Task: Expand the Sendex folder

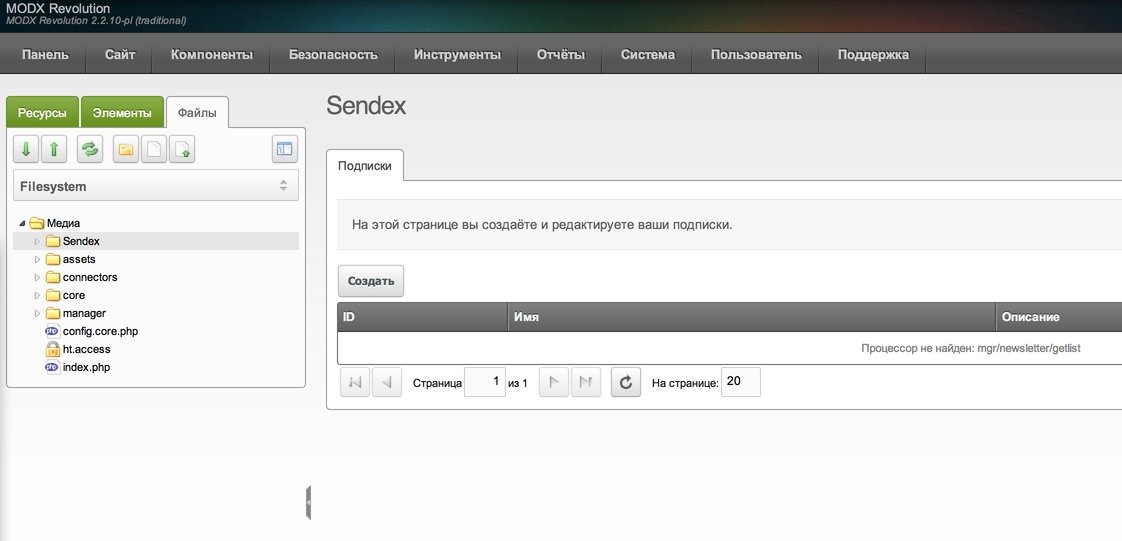Action: coord(38,241)
